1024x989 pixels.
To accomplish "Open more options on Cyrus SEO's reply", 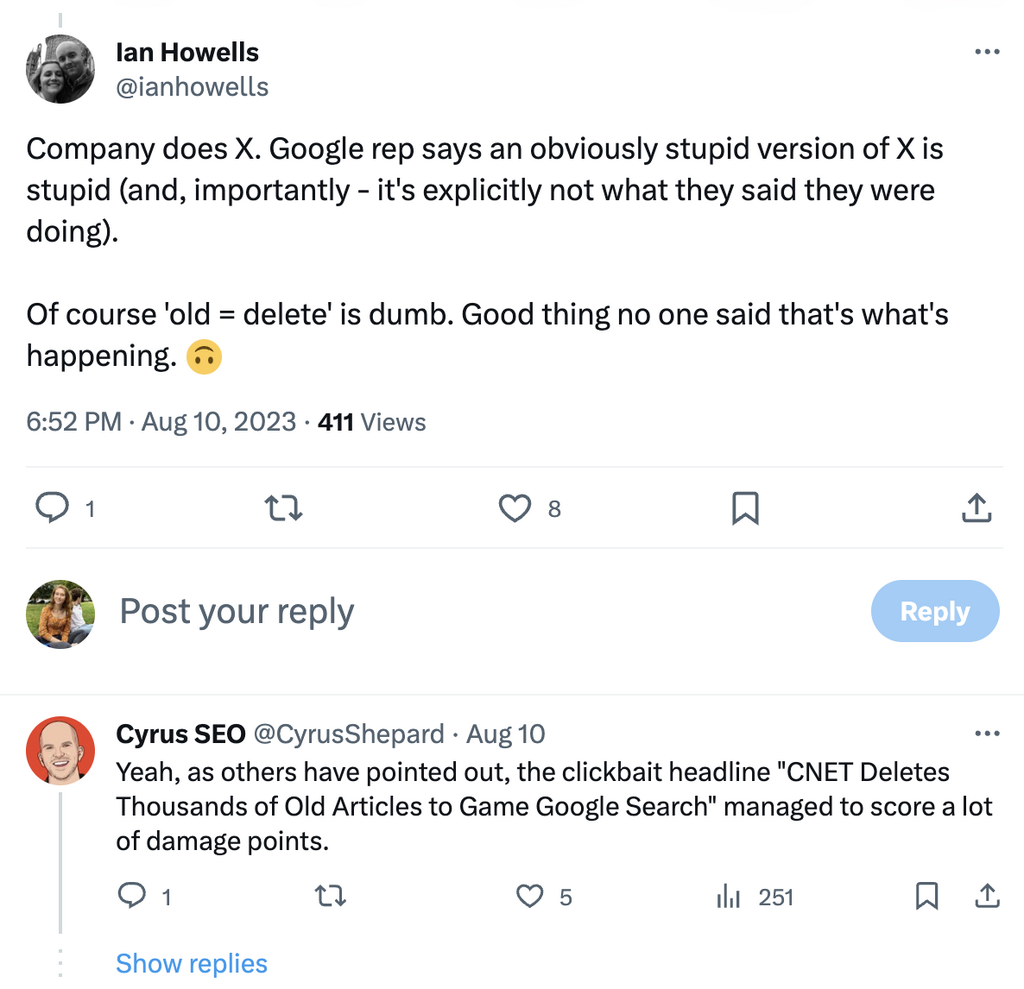I will point(986,734).
